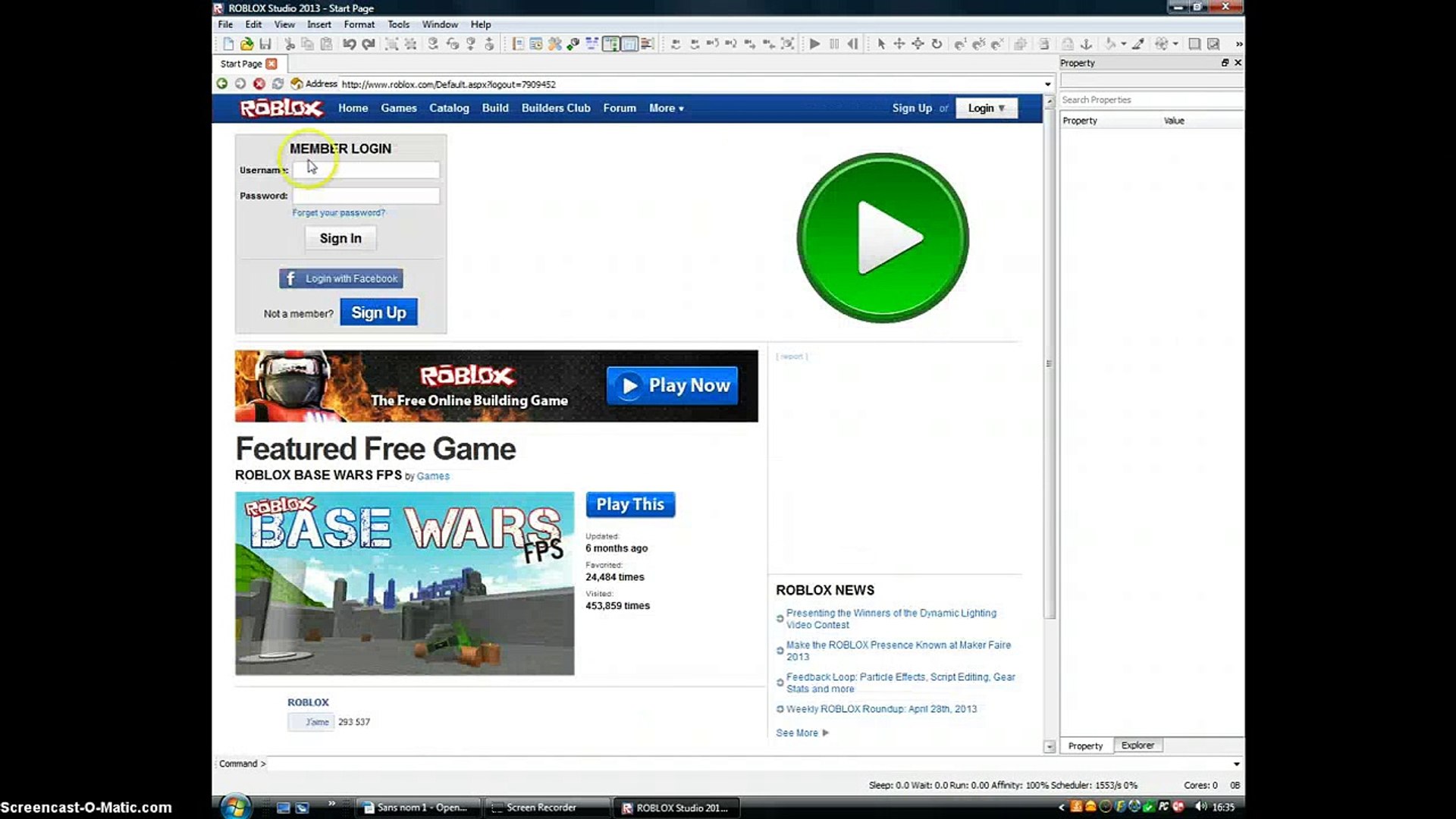The width and height of the screenshot is (1456, 819).
Task: Click the page vertical scrollbar thumb
Action: 1050,364
